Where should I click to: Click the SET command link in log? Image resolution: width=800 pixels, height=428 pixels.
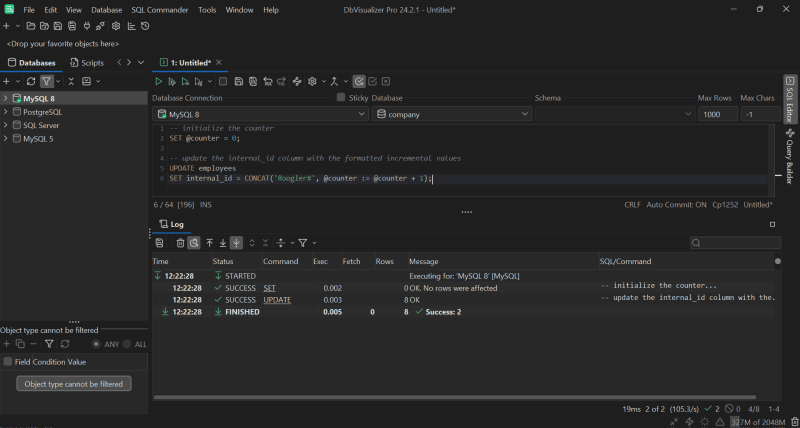[269, 288]
